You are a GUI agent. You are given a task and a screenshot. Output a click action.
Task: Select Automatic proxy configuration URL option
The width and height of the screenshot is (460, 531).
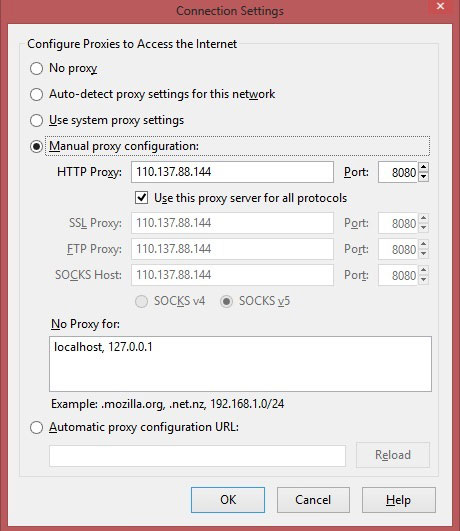click(36, 428)
